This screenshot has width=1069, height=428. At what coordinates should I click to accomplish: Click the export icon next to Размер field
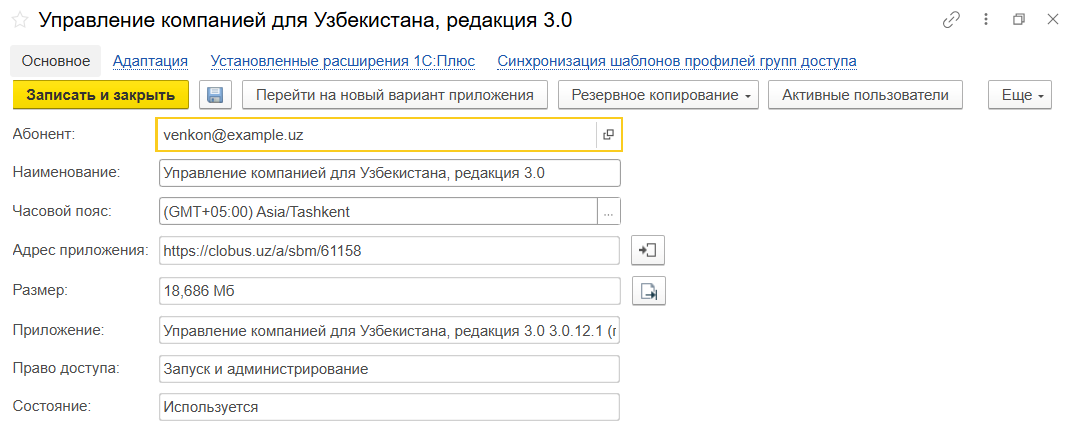649,291
